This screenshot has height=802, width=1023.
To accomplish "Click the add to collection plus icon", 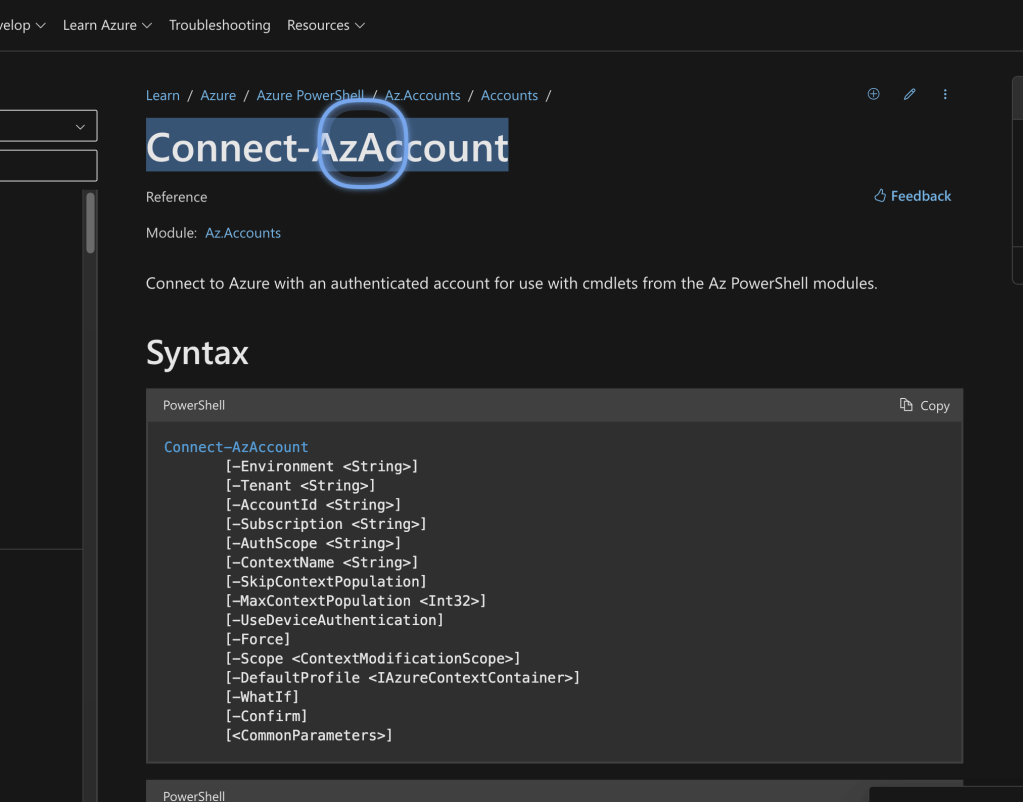I will (873, 94).
